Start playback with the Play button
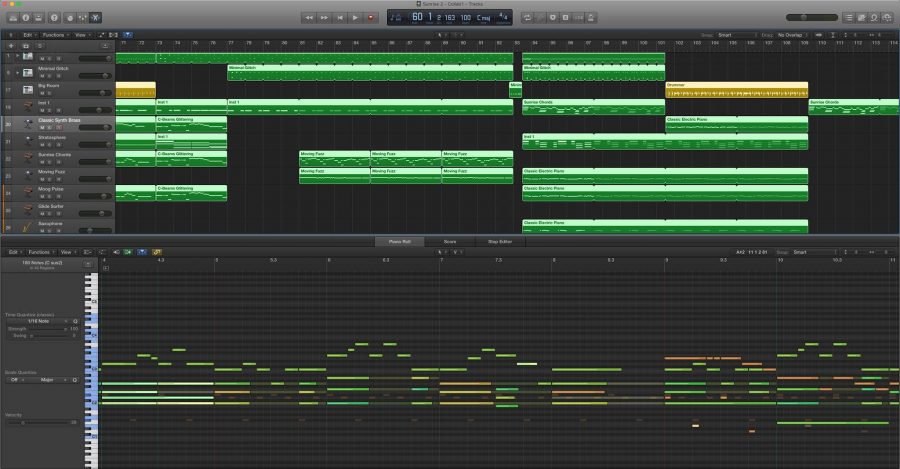This screenshot has width=900, height=469. pos(355,18)
